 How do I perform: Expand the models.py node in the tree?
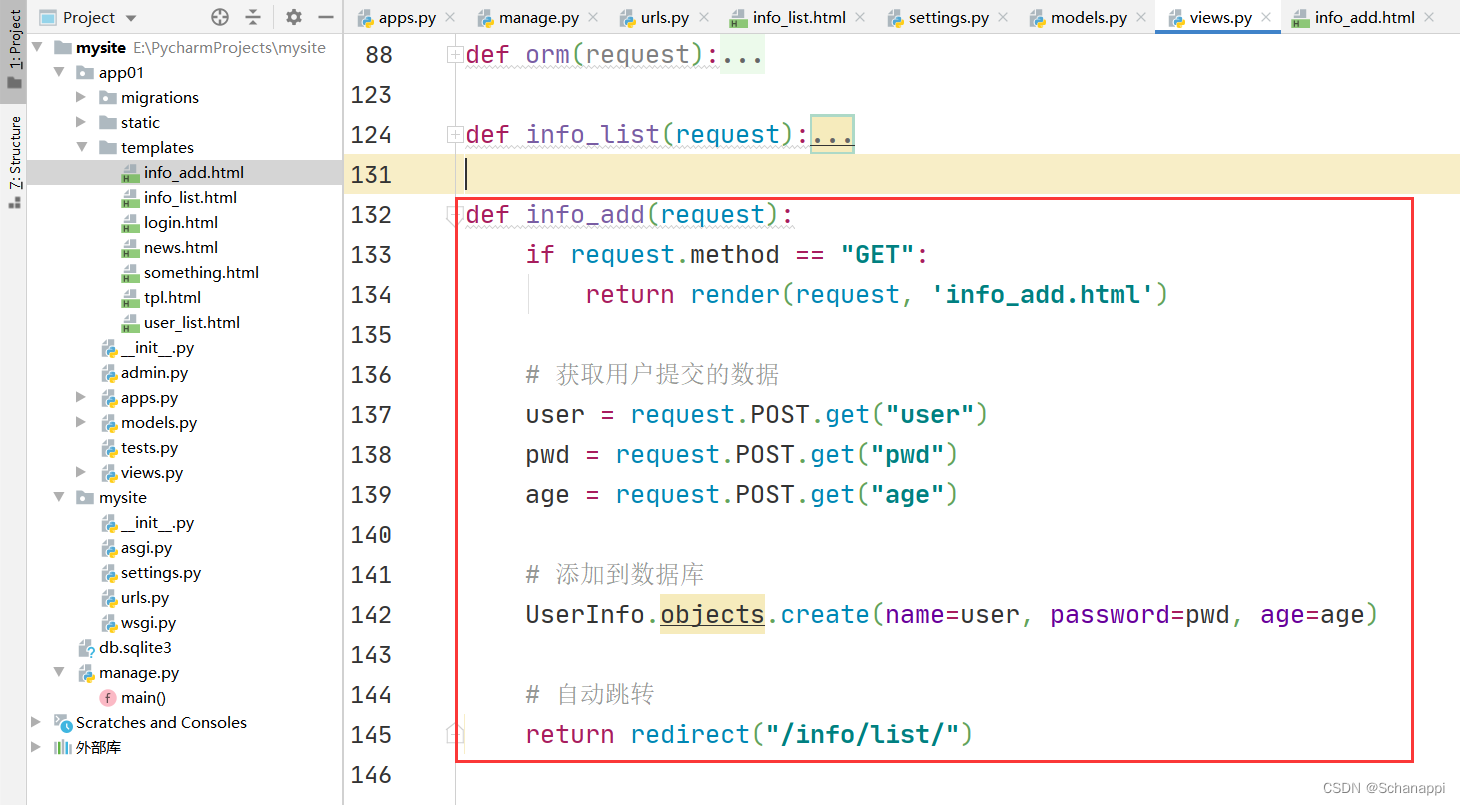81,422
